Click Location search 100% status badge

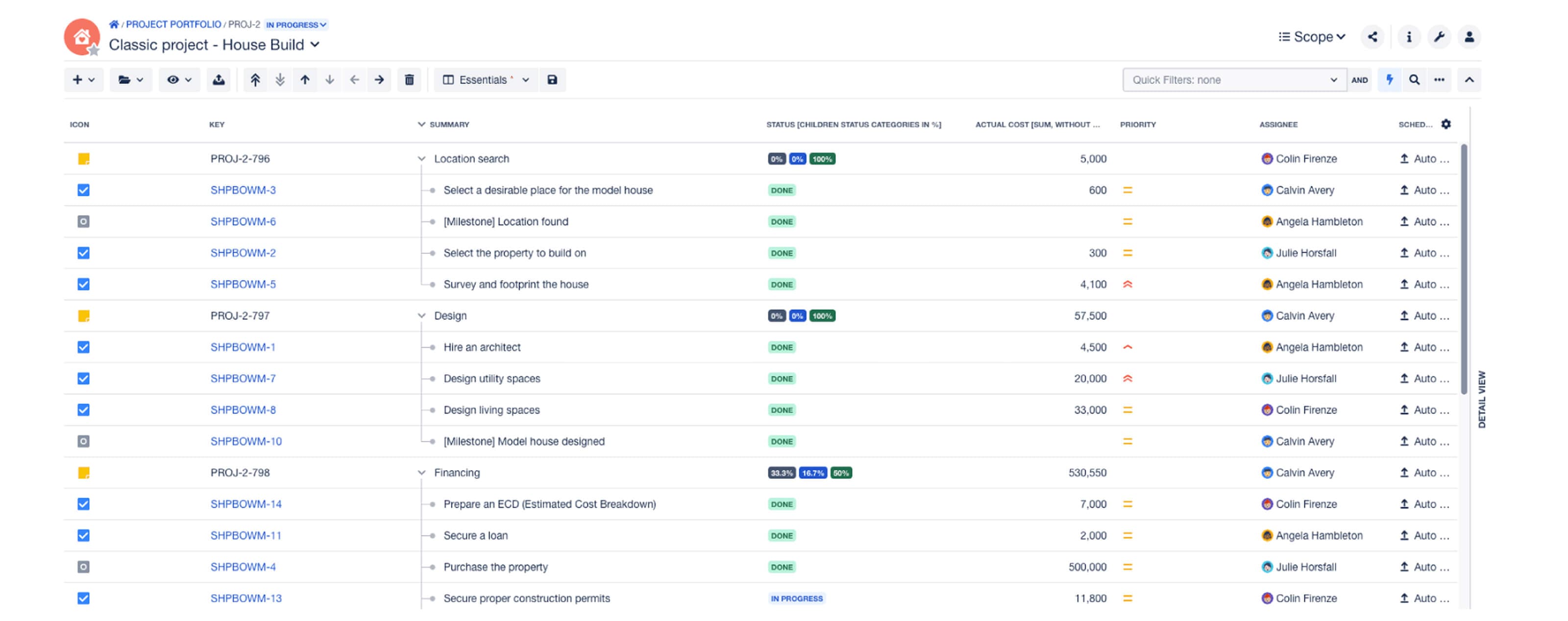pos(822,159)
